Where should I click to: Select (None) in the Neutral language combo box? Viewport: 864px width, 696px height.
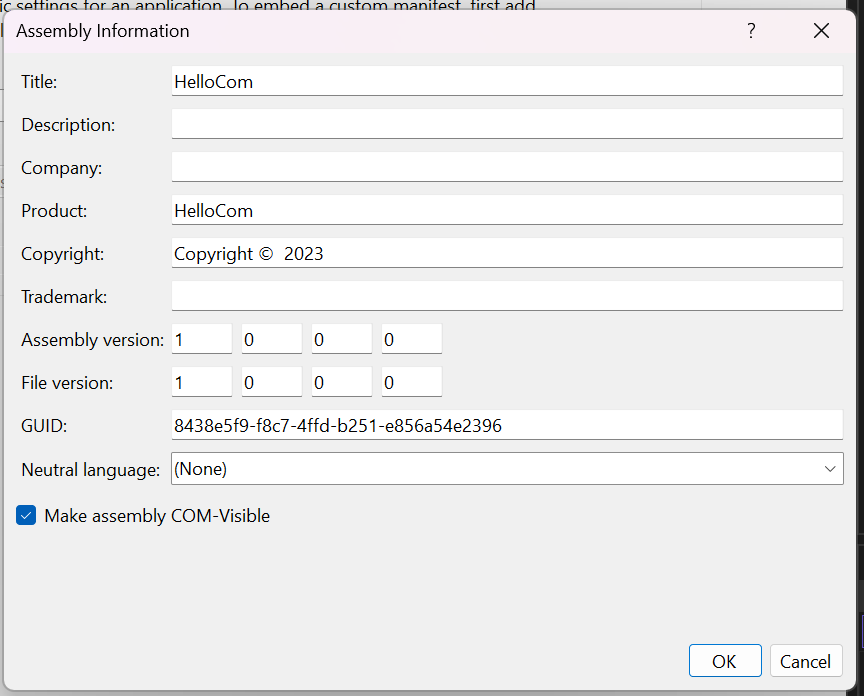pyautogui.click(x=507, y=468)
